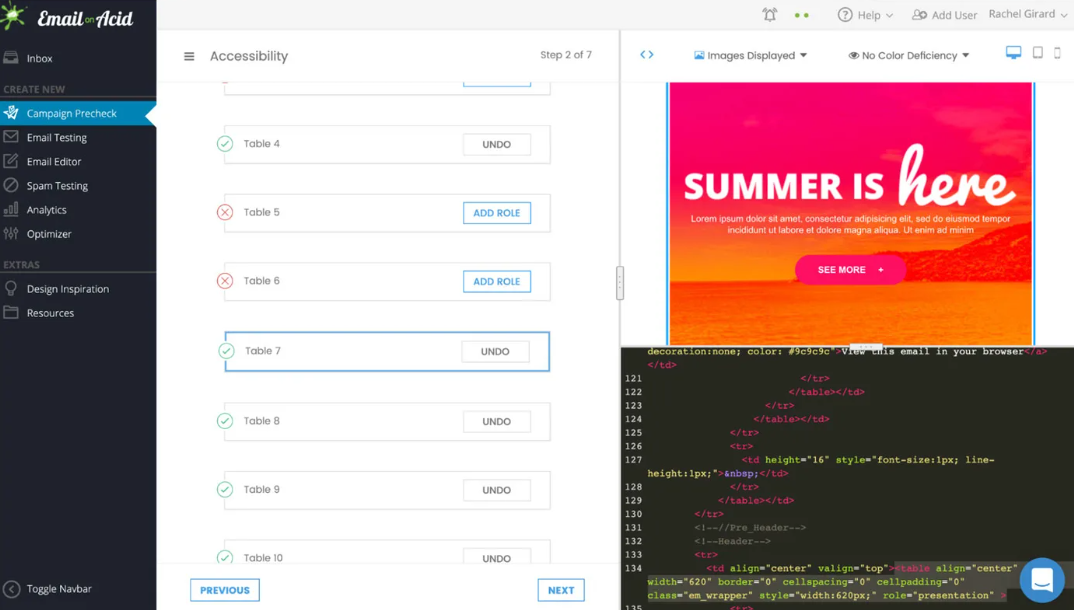1074x610 pixels.
Task: Open the hamburger menu beside Accessibility
Action: click(189, 56)
